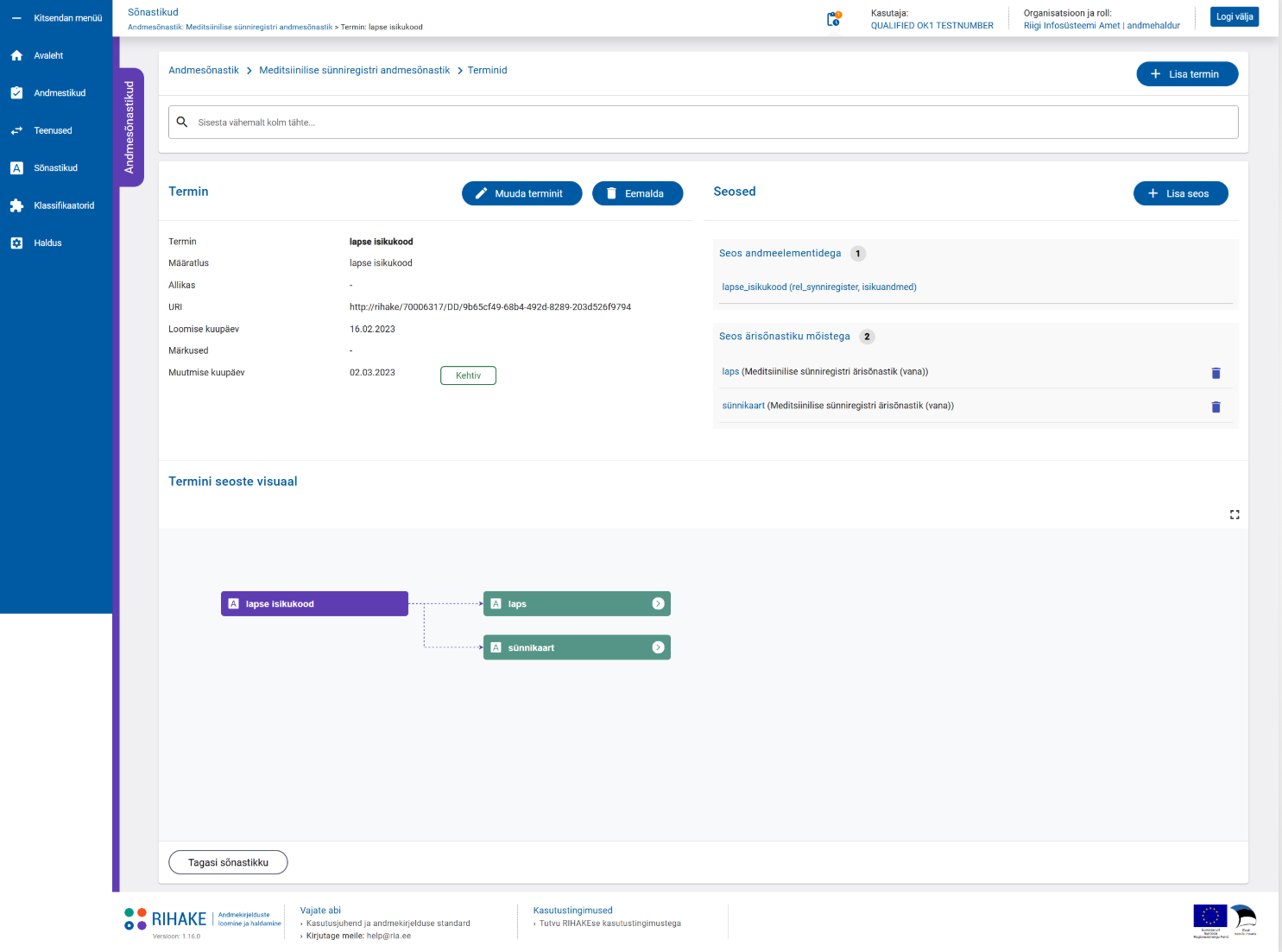The height and width of the screenshot is (952, 1282).
Task: Click the clipboard notification icon in header
Action: [x=833, y=19]
